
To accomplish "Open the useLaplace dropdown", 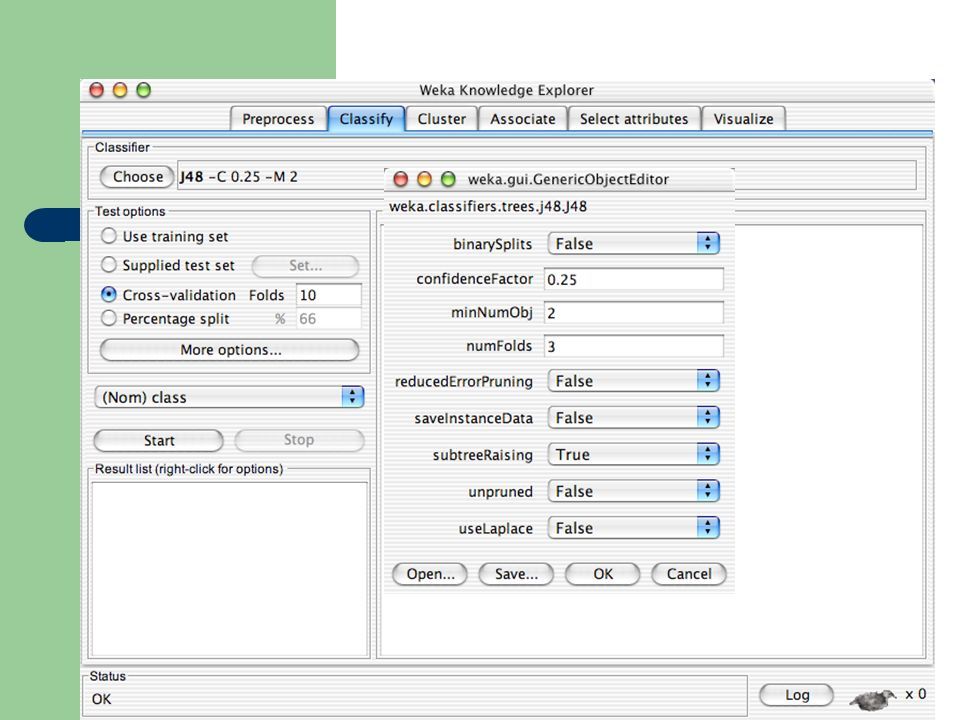I will [x=634, y=528].
